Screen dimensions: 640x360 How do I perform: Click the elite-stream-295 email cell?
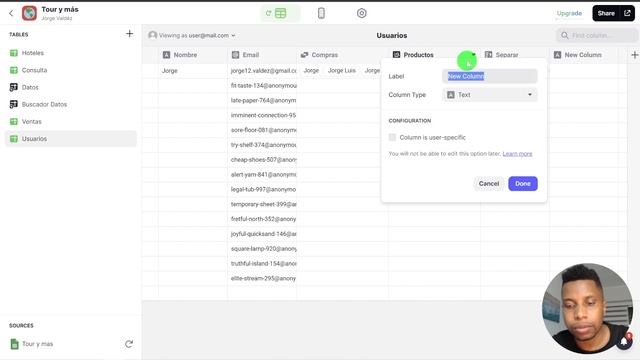262,278
